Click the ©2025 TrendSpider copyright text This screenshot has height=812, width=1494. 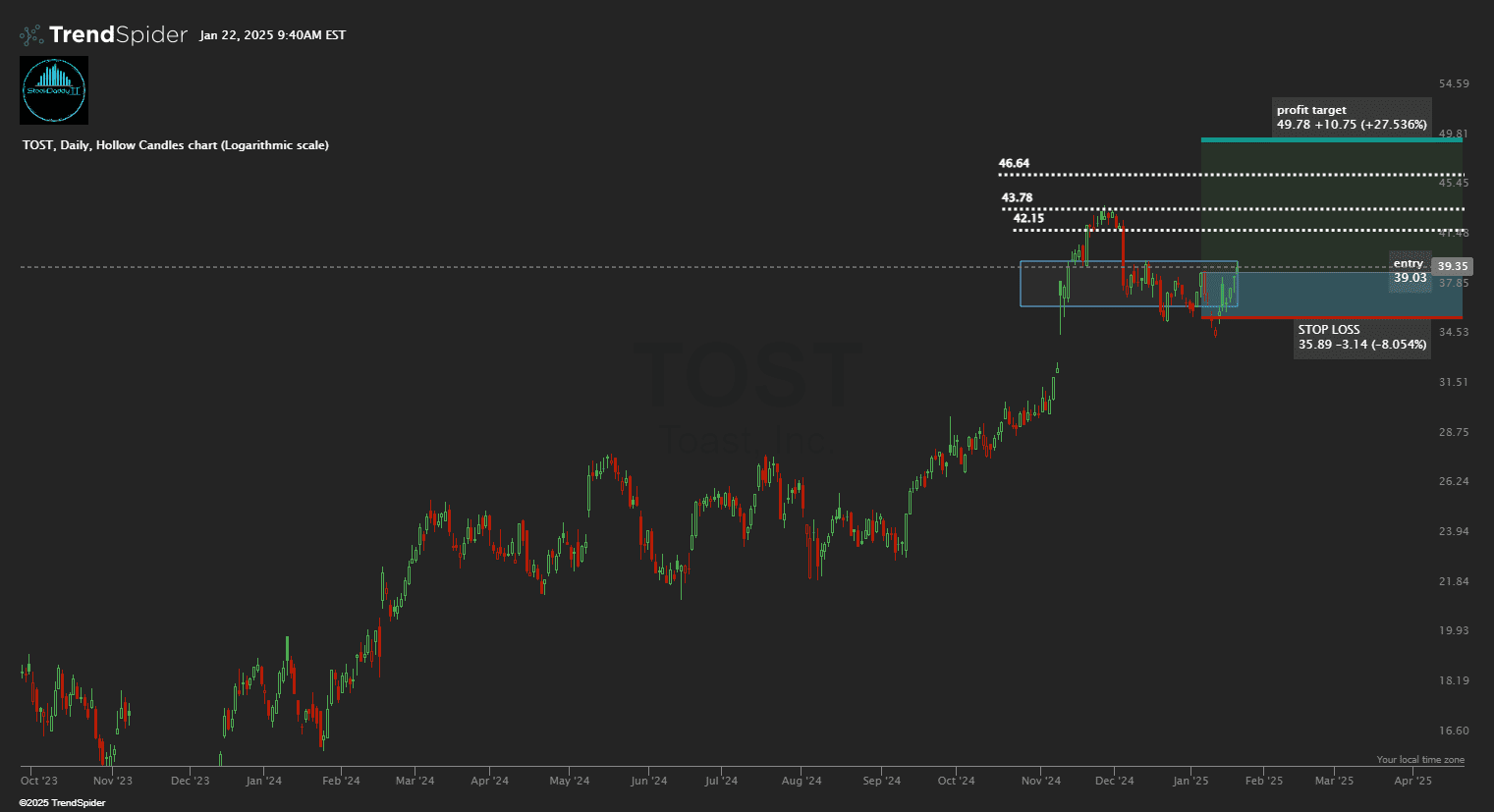coord(62,803)
